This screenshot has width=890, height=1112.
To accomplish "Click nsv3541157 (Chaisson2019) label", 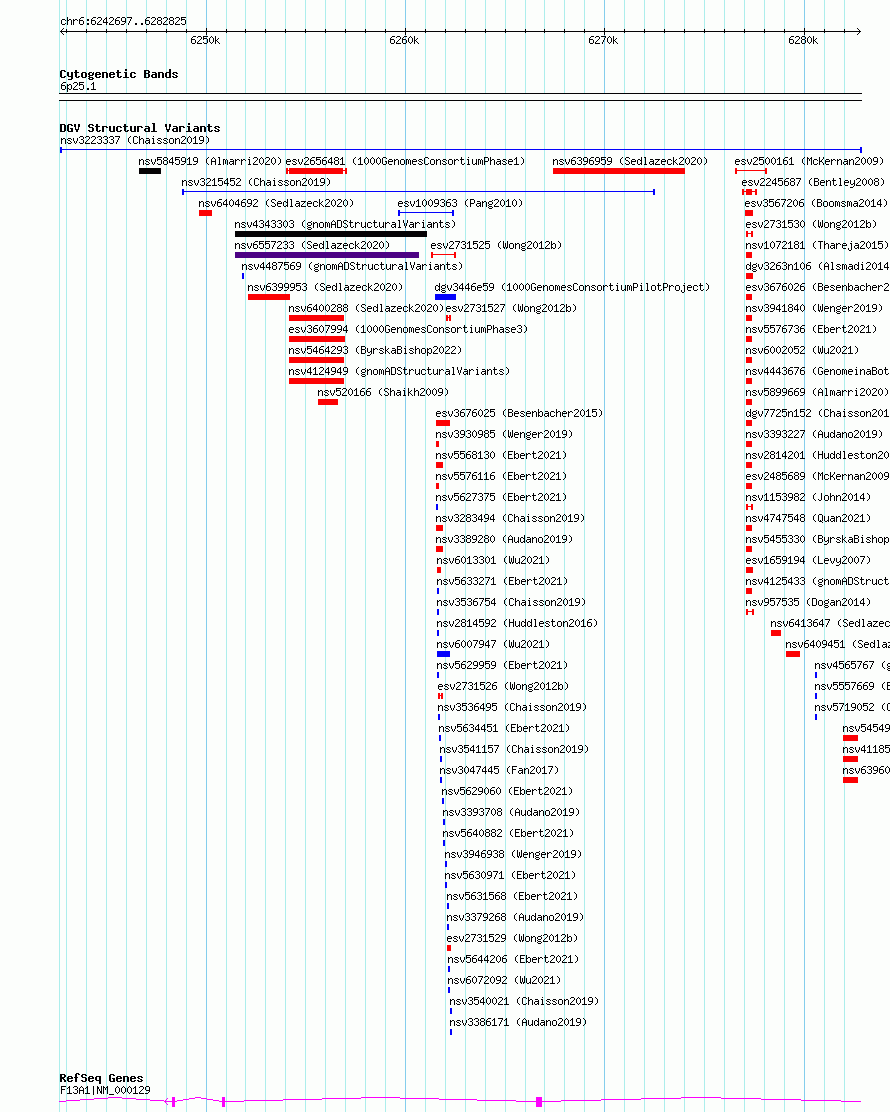I will (x=514, y=750).
